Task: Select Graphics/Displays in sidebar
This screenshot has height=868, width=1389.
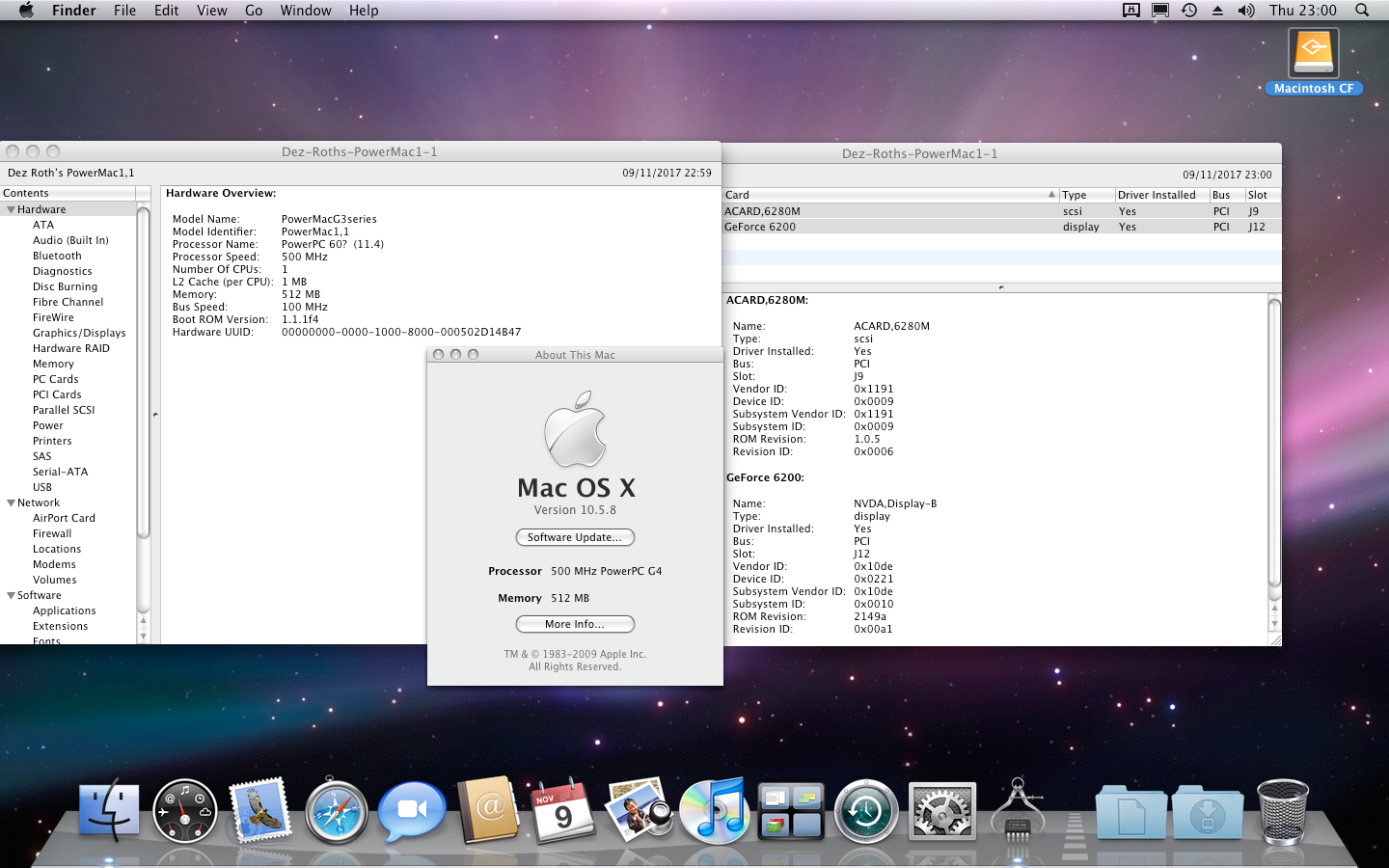Action: pyautogui.click(x=79, y=333)
